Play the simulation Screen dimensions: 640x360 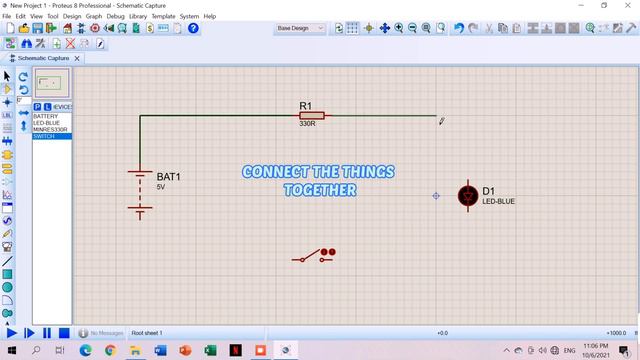(11, 333)
